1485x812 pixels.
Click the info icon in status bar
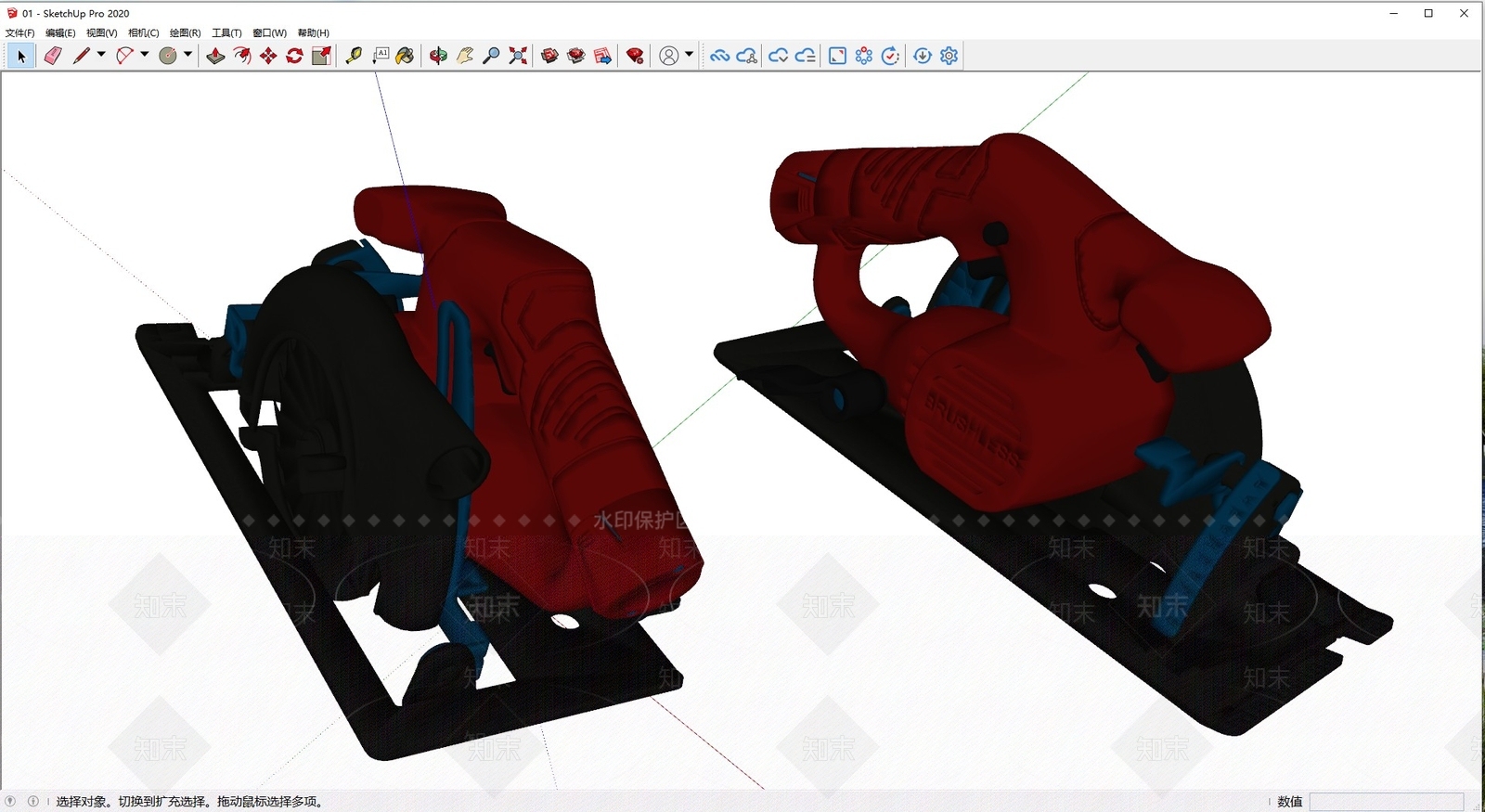33,801
